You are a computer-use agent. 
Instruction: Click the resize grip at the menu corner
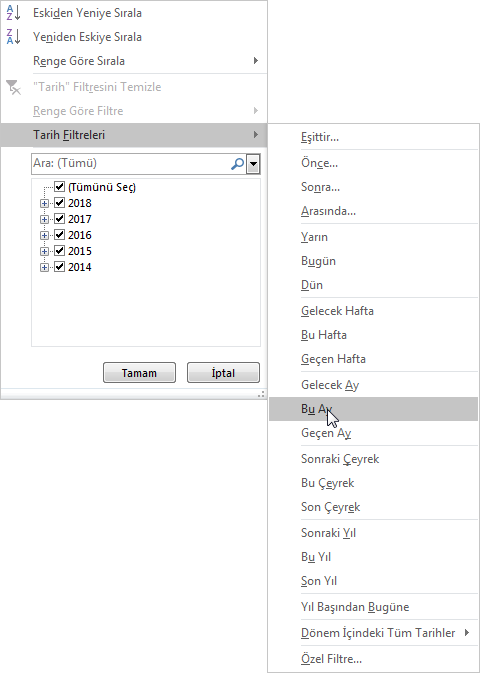pos(261,394)
